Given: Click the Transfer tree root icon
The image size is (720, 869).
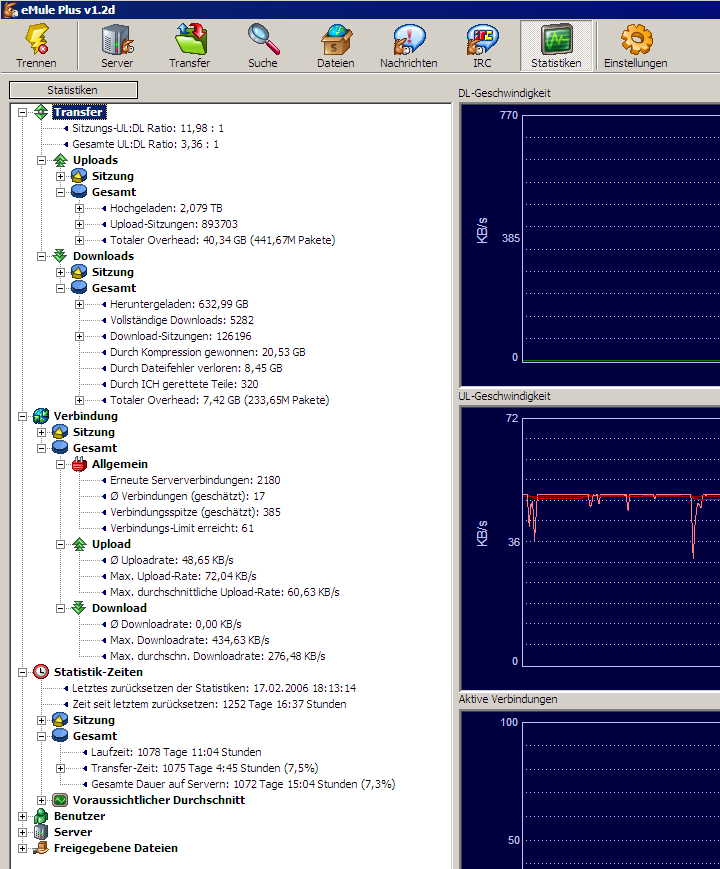Looking at the screenshot, I should click(x=41, y=112).
